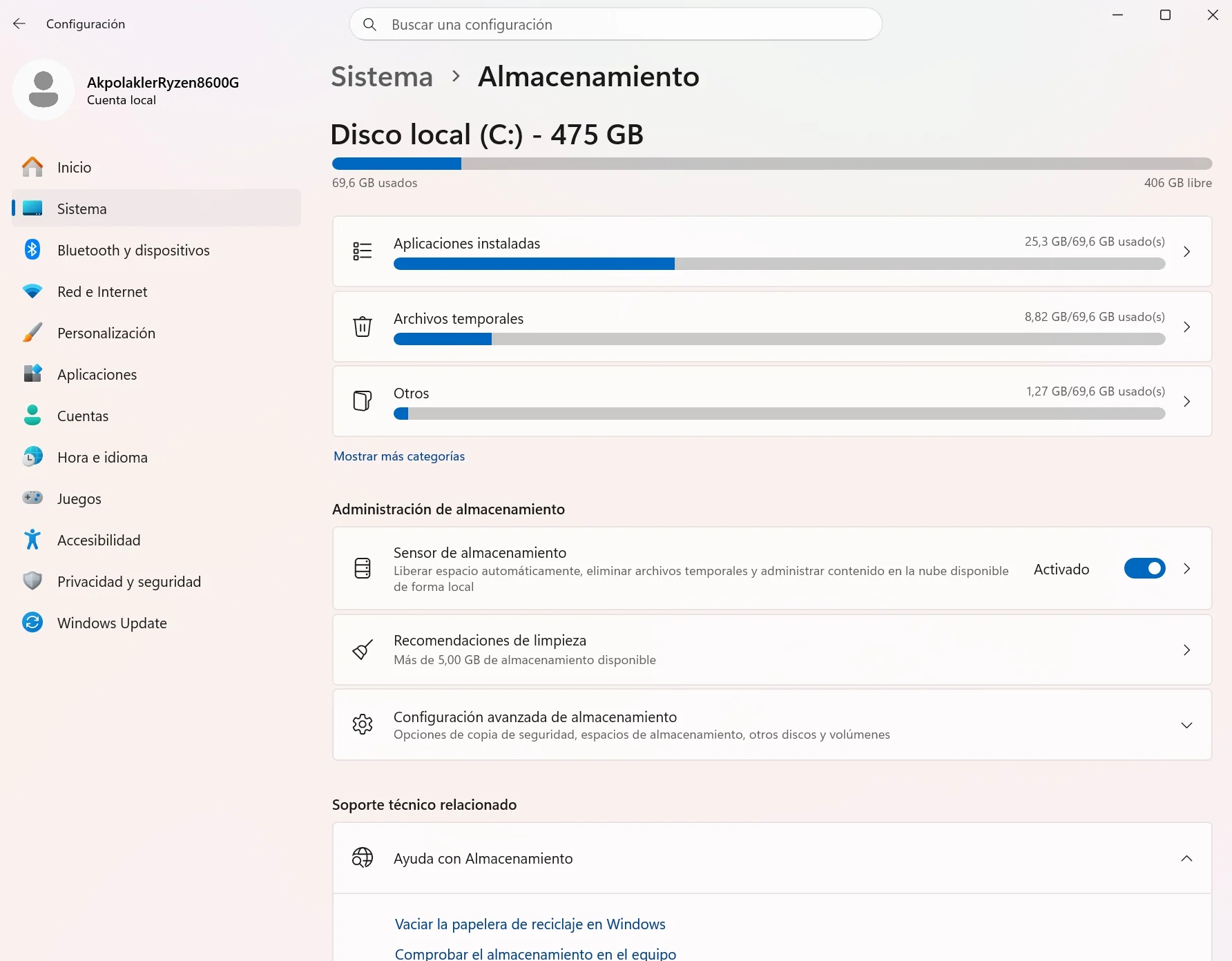Click the Windows Update refresh icon
The image size is (1232, 961).
coord(32,623)
